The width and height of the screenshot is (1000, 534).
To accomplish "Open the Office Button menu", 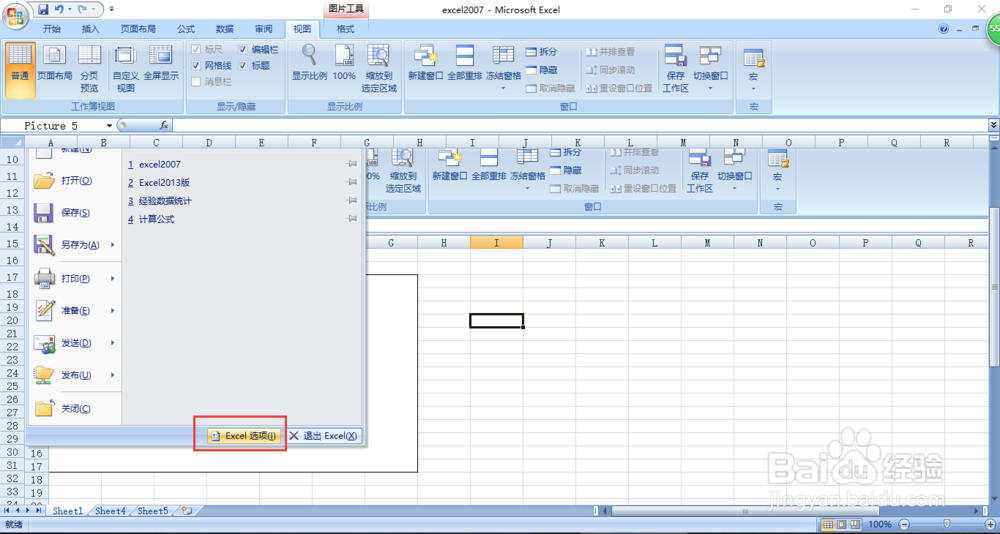I will point(14,15).
